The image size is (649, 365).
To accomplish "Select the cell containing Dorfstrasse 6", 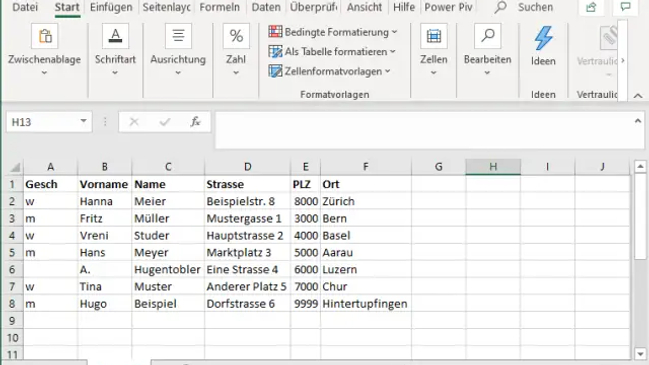I will [x=248, y=304].
